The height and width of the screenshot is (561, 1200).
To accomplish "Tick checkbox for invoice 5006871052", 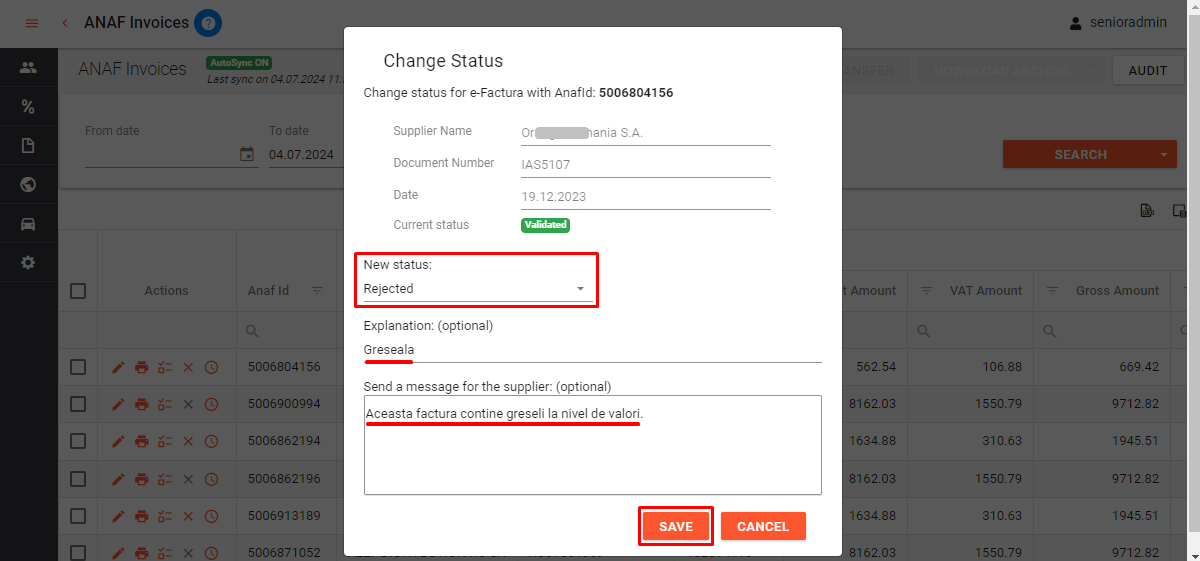I will point(78,552).
